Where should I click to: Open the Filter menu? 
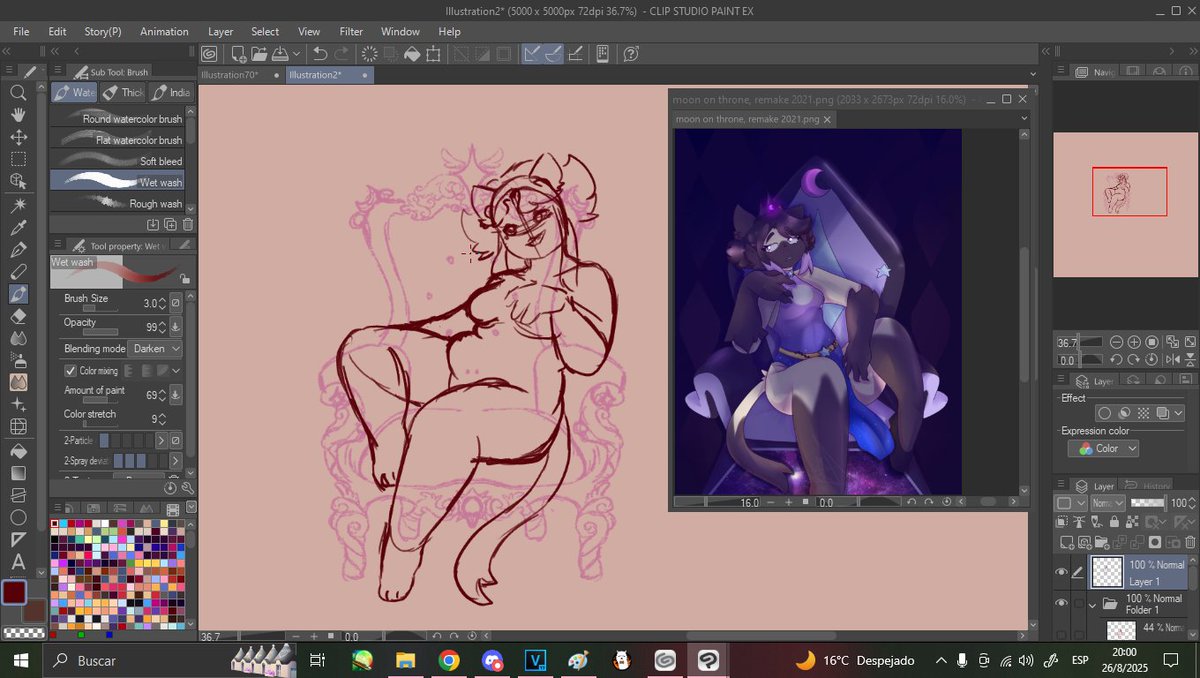[351, 32]
